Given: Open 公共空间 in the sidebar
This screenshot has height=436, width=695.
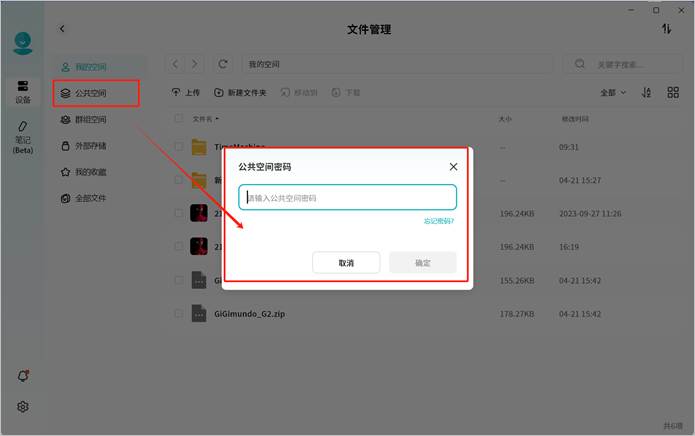Looking at the screenshot, I should [90, 93].
